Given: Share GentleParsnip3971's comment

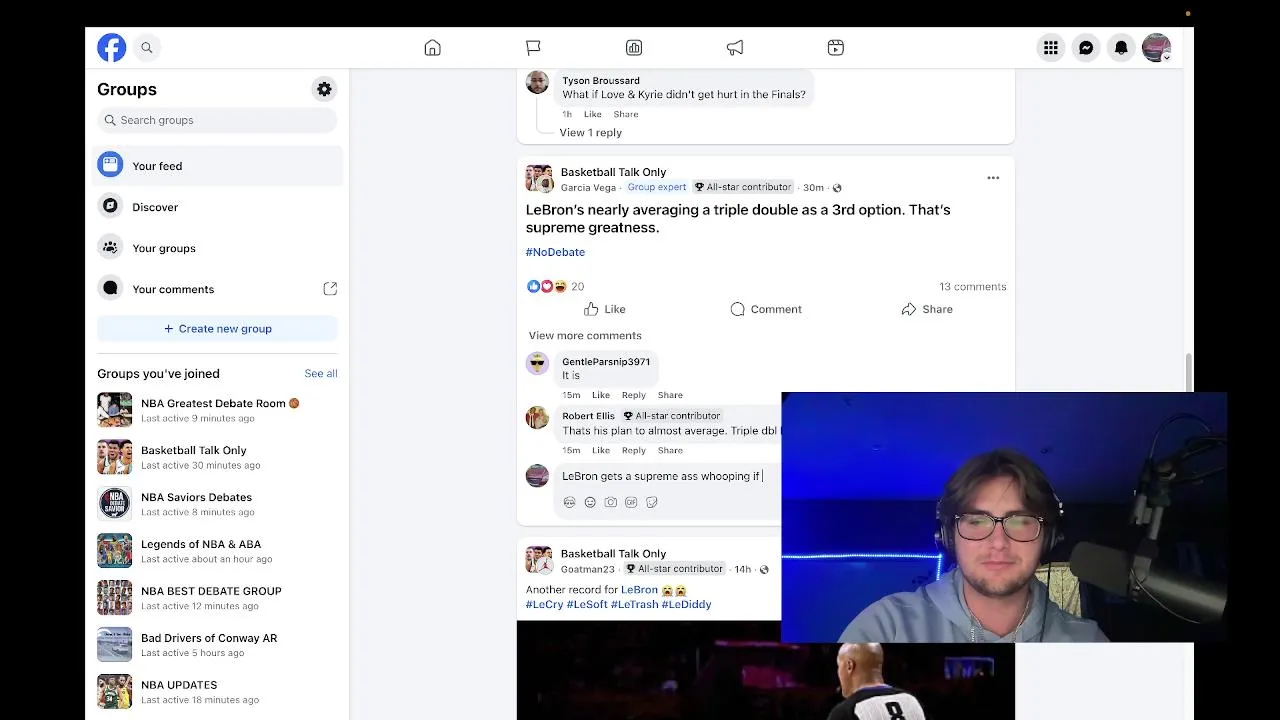Looking at the screenshot, I should (x=670, y=395).
